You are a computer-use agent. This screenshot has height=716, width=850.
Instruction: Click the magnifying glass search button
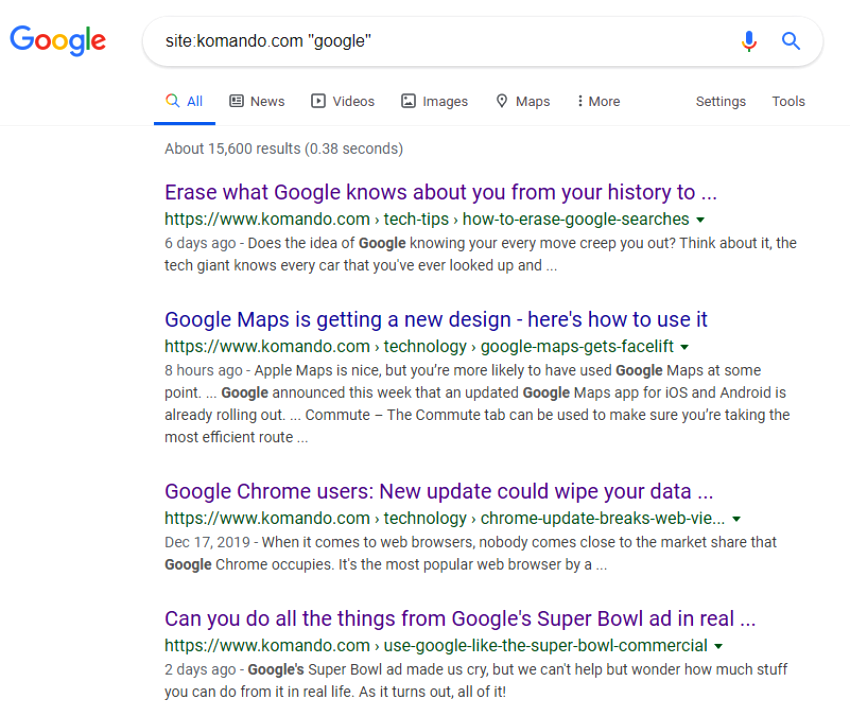790,41
